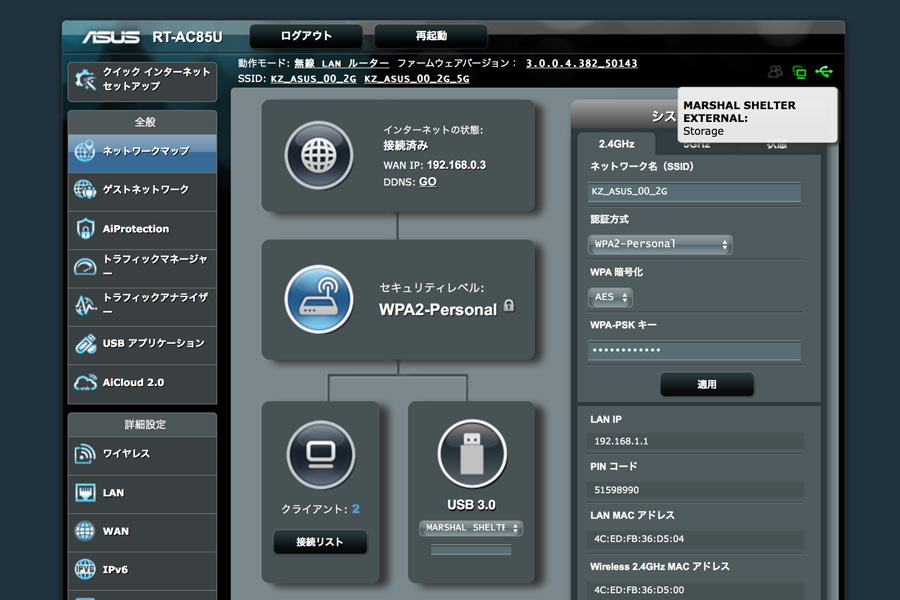The image size is (900, 600).
Task: Select USB アプリケーション menu item
Action: [x=142, y=344]
